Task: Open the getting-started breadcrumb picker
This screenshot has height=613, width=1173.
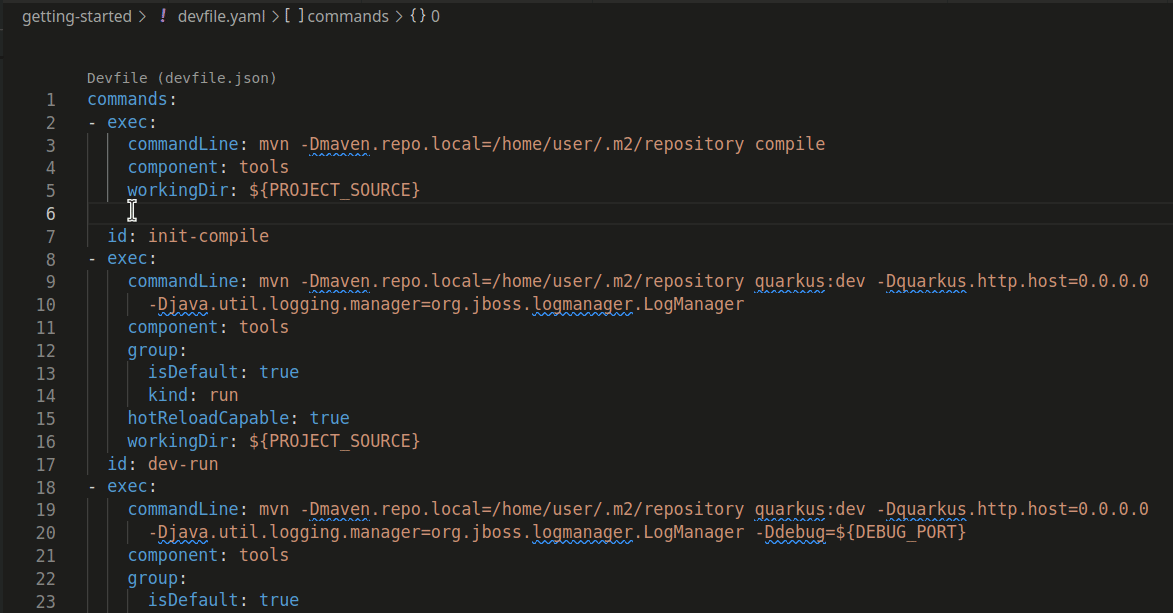Action: click(x=78, y=16)
